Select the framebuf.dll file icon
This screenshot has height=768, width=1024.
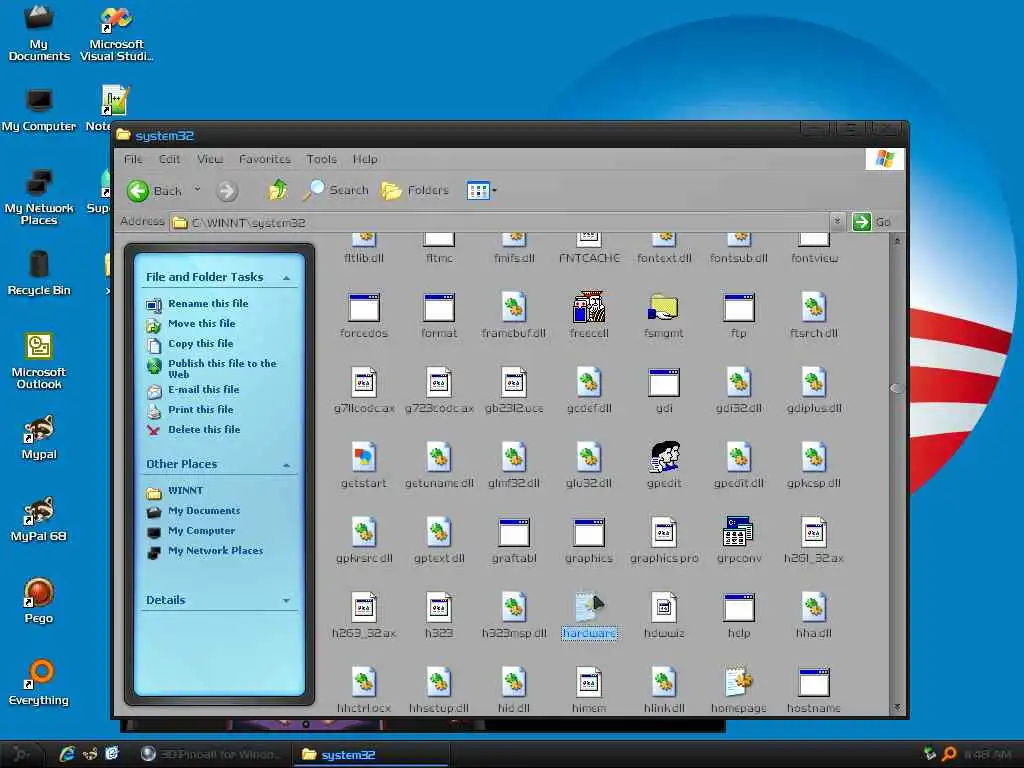(514, 308)
